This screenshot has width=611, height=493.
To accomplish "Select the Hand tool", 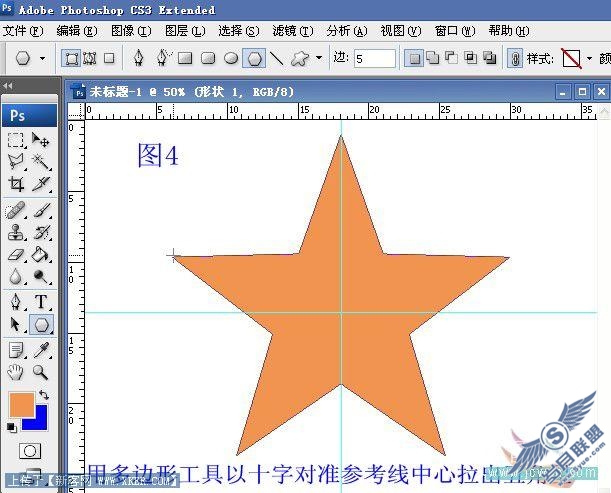I will pyautogui.click(x=16, y=372).
